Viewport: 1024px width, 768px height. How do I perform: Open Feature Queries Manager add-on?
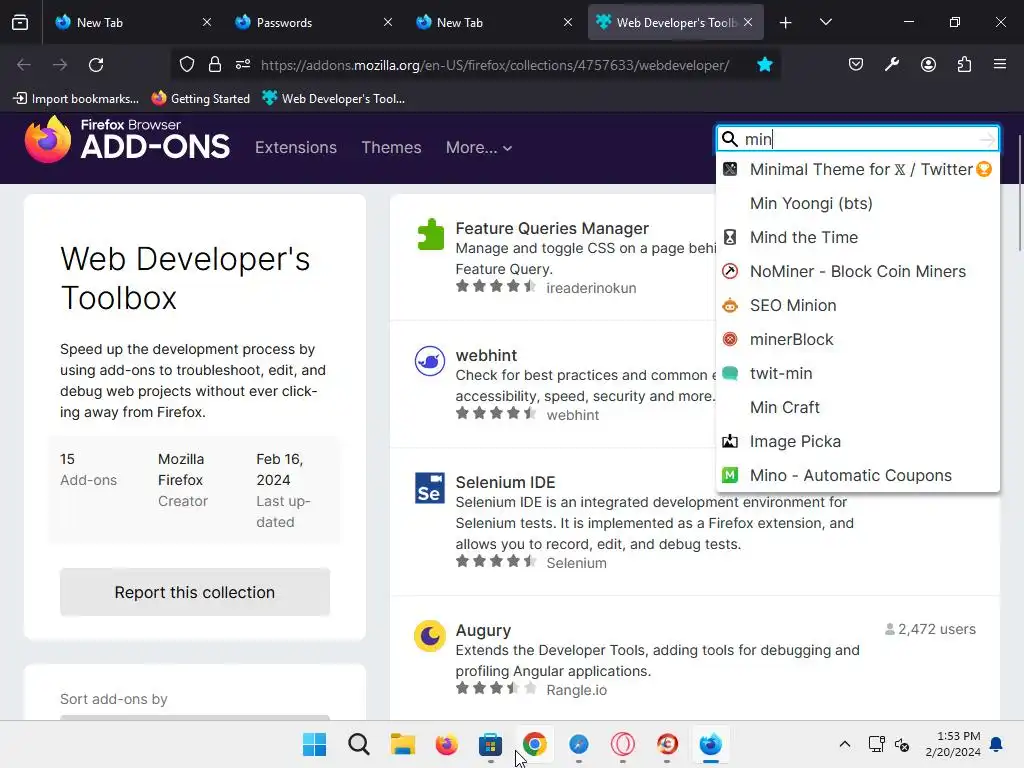pos(552,228)
